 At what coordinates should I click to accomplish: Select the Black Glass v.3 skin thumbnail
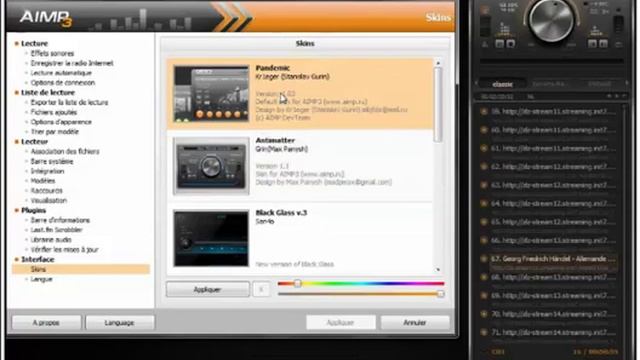pos(211,238)
